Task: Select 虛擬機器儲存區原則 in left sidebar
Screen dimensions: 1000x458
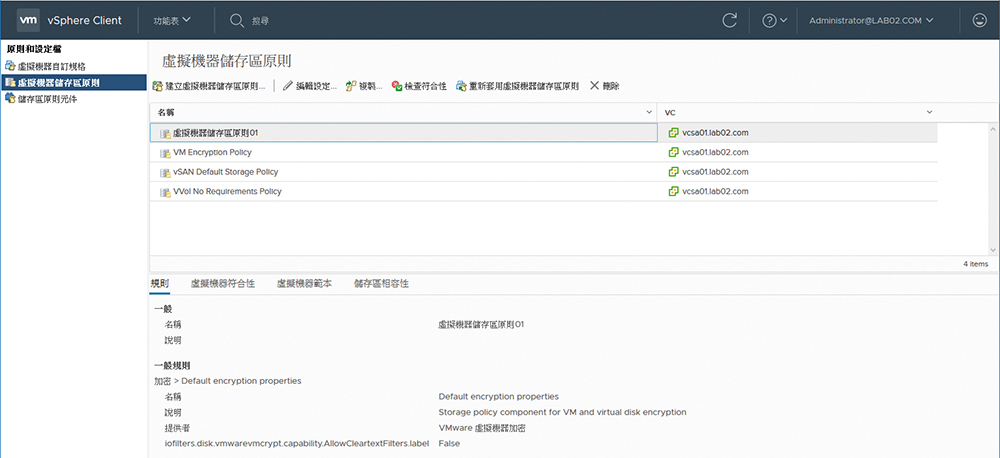Action: tap(73, 82)
